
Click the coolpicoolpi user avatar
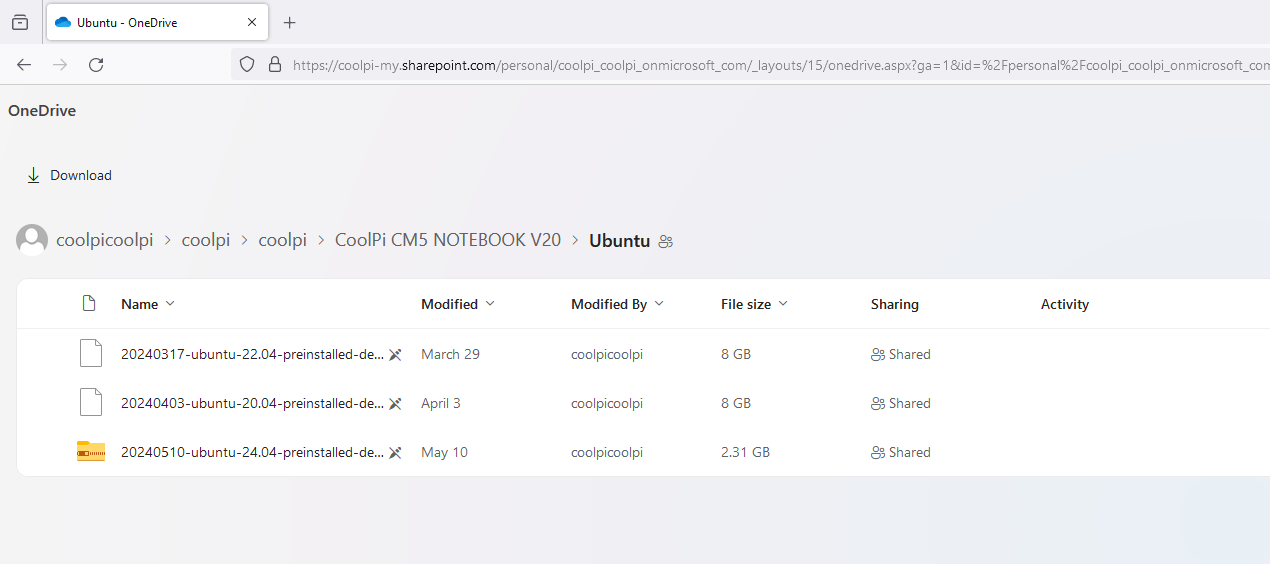[x=32, y=240]
